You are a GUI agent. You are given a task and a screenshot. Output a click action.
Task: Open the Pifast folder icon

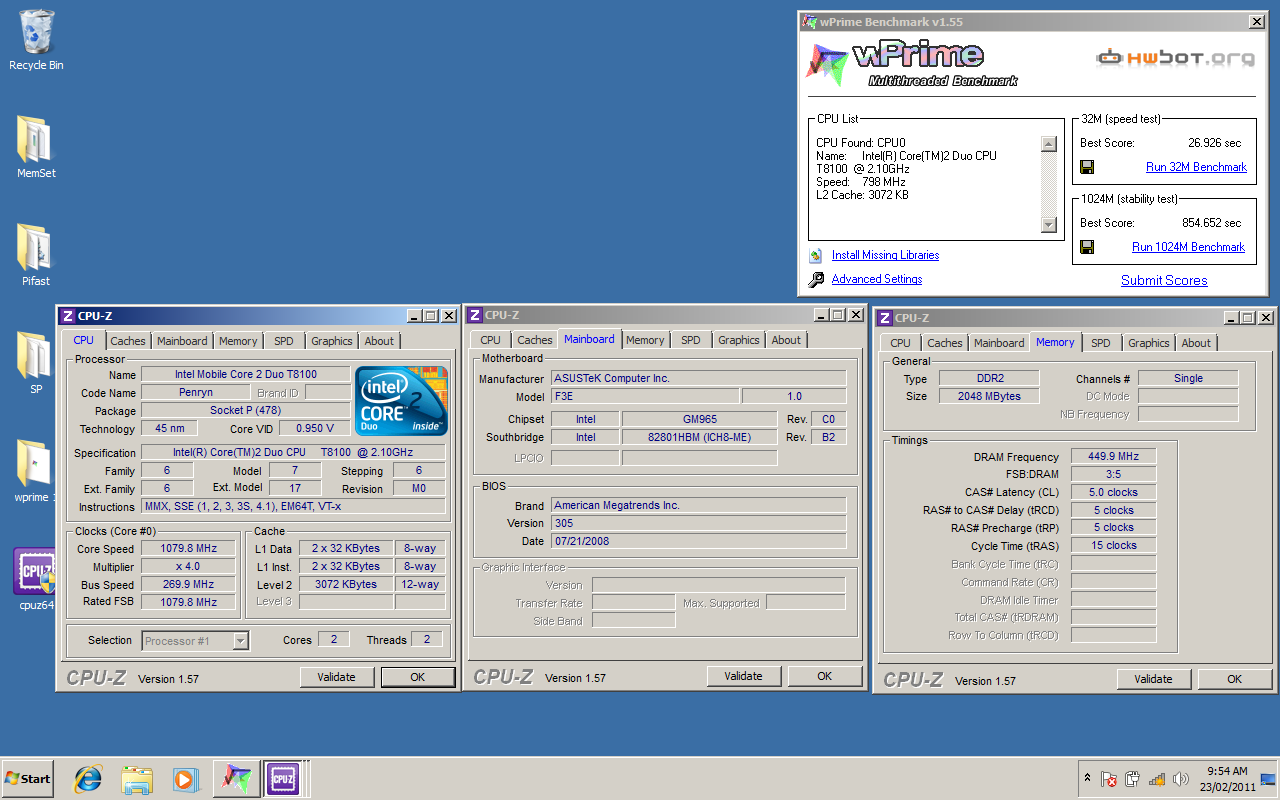36,256
